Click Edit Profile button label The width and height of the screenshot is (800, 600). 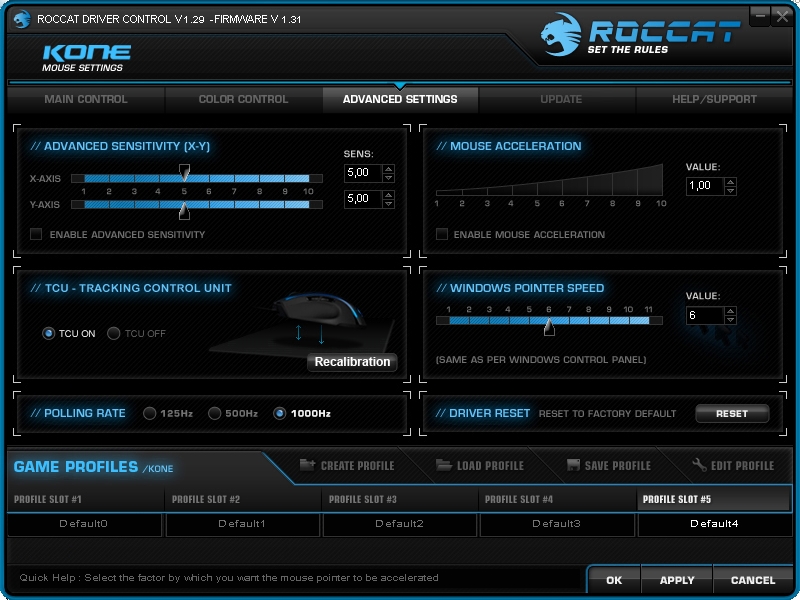click(742, 466)
